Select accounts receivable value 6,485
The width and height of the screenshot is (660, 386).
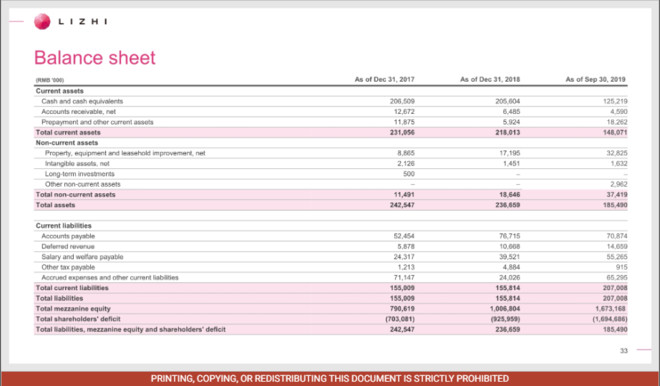pyautogui.click(x=511, y=112)
